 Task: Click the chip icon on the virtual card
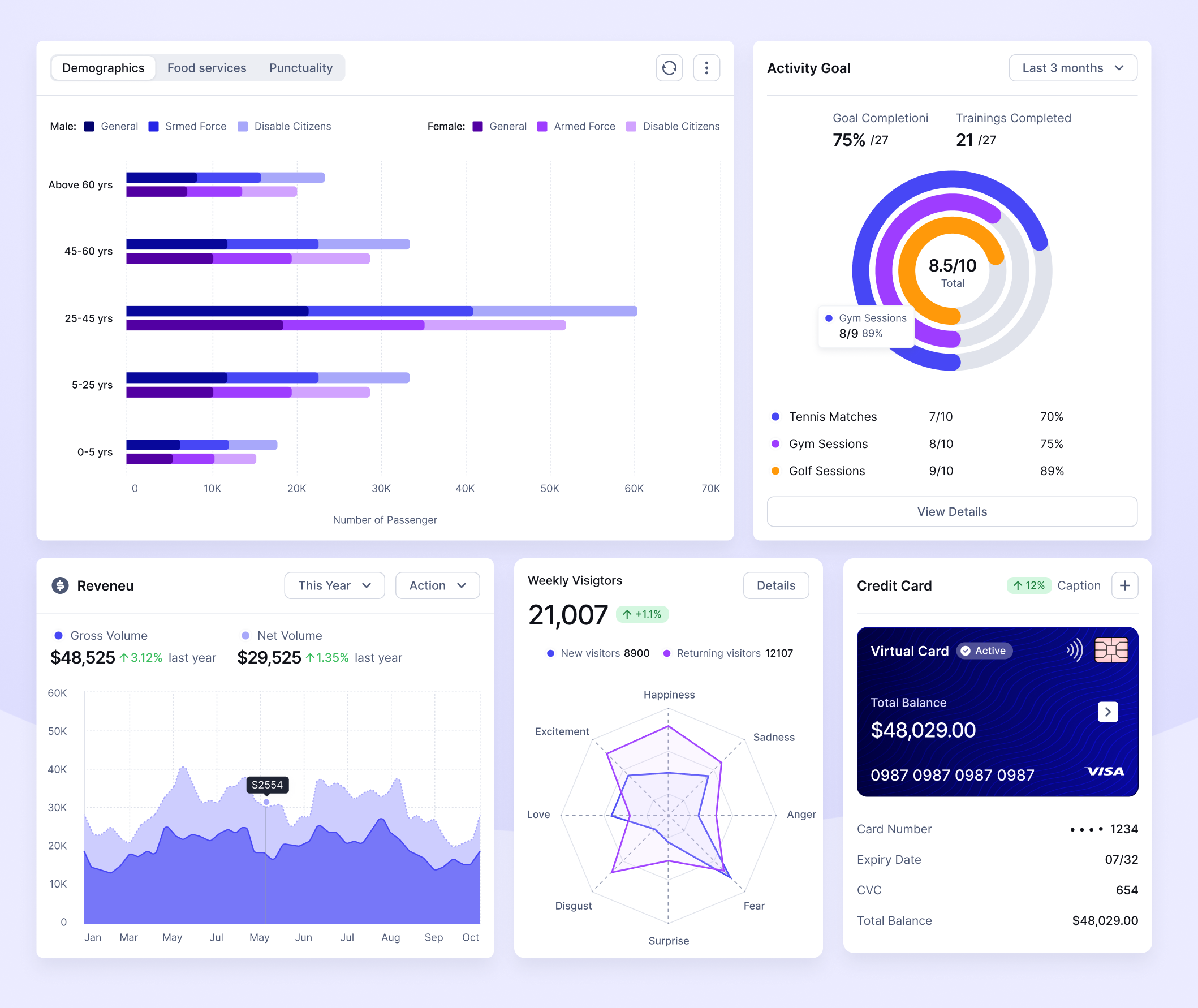[1111, 649]
